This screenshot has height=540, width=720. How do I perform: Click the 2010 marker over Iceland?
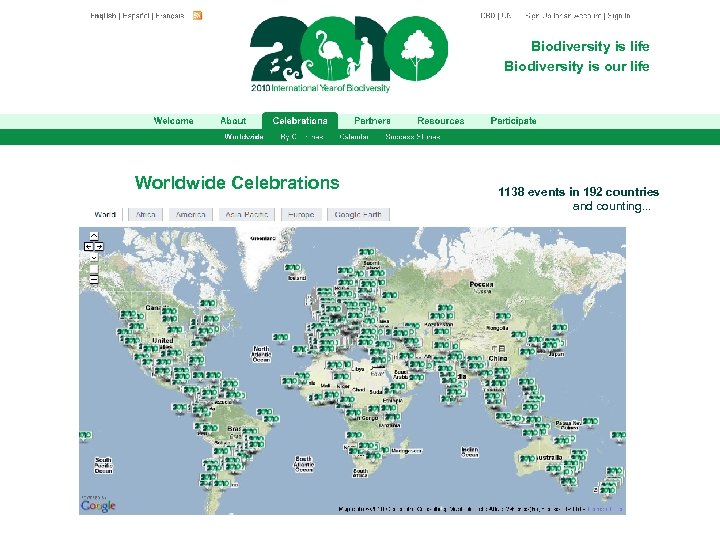292,268
